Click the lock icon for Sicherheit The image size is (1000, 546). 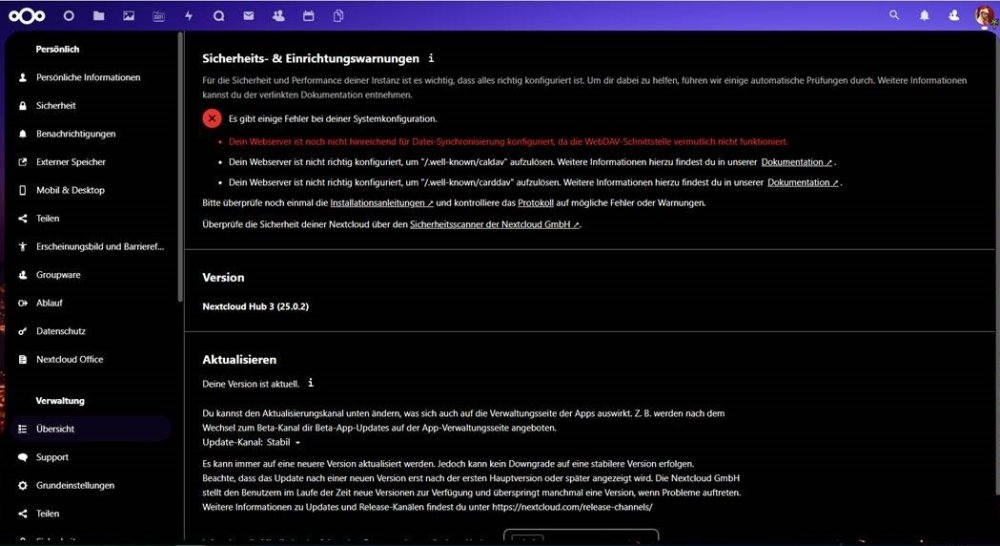pos(23,106)
